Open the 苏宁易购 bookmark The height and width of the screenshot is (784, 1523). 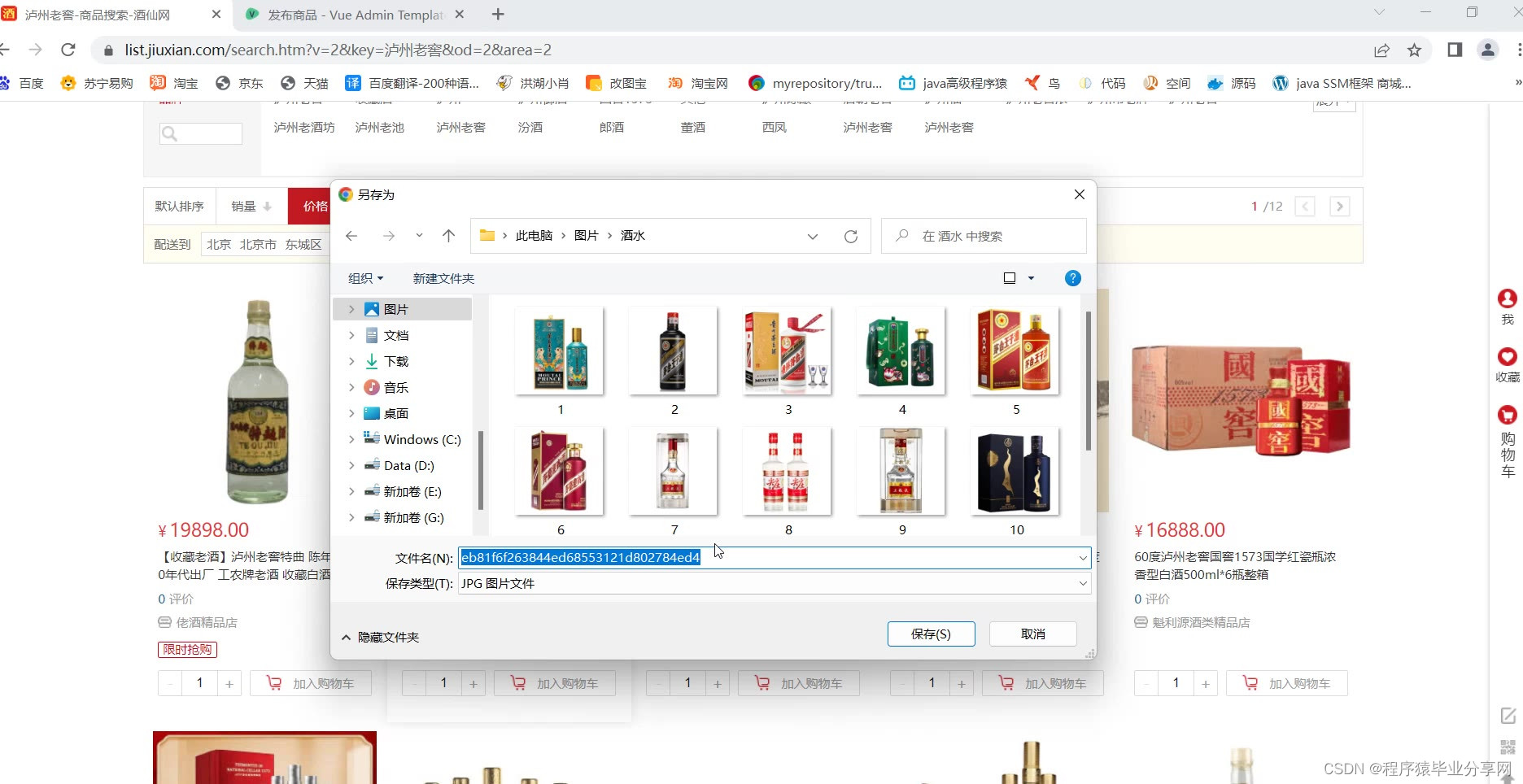coord(97,83)
